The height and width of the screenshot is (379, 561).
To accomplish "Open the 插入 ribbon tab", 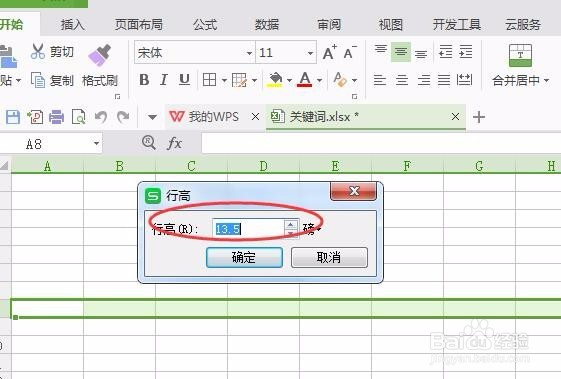I will click(x=73, y=25).
